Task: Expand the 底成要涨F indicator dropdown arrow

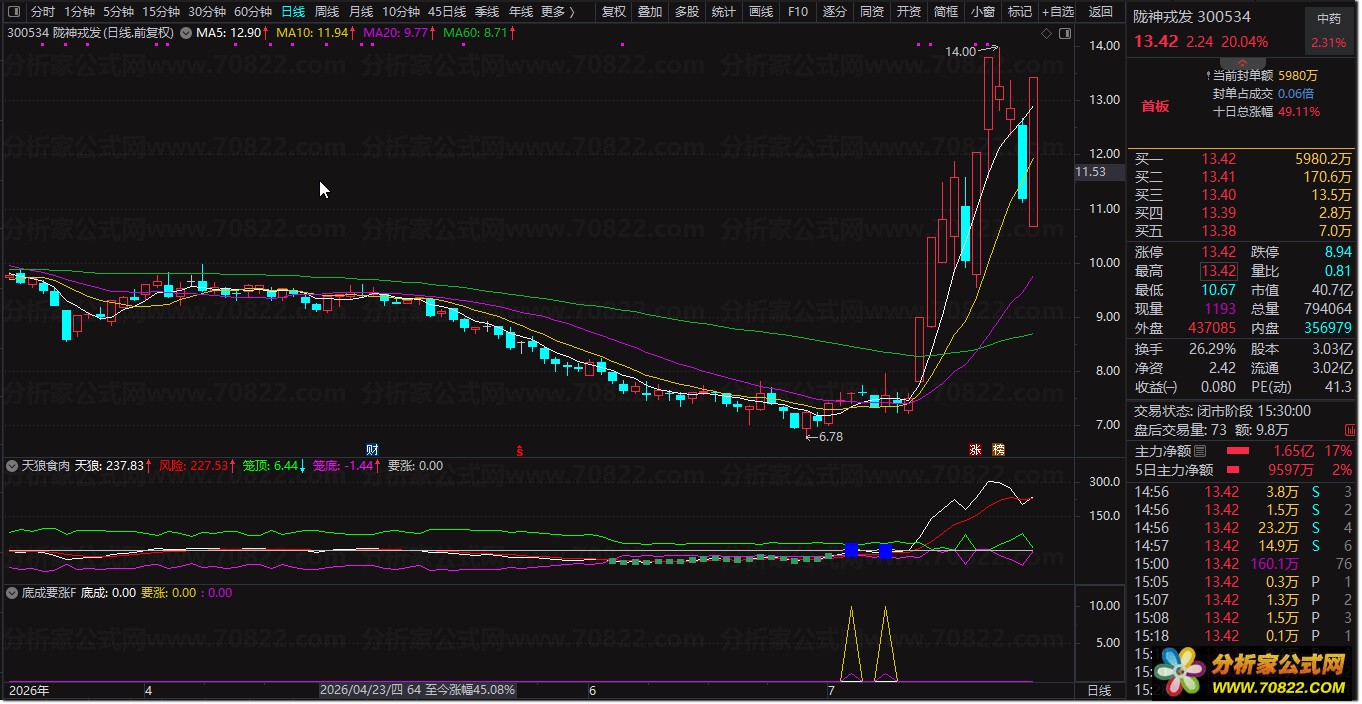Action: 14,593
